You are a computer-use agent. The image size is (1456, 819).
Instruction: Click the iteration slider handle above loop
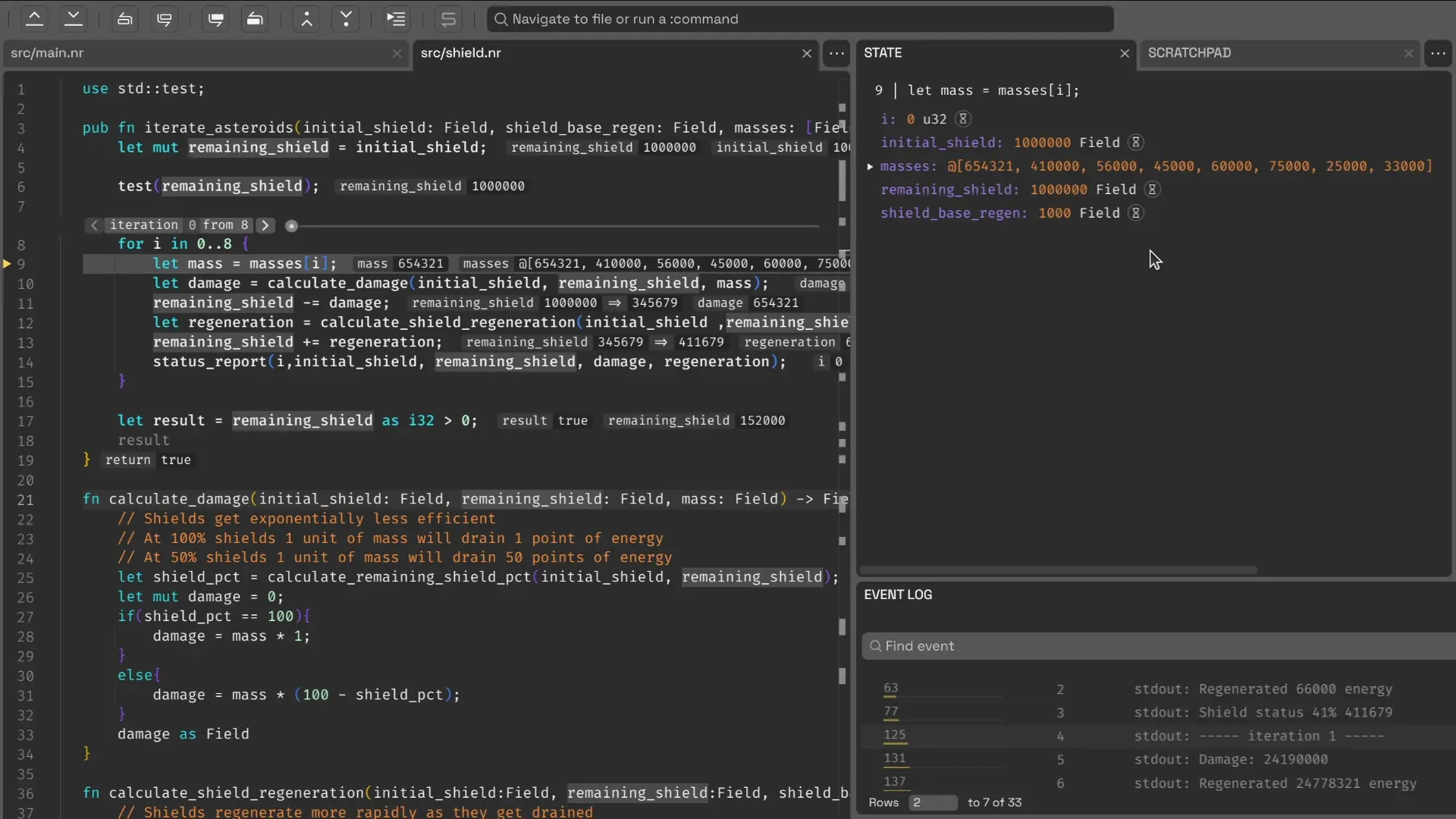(291, 226)
